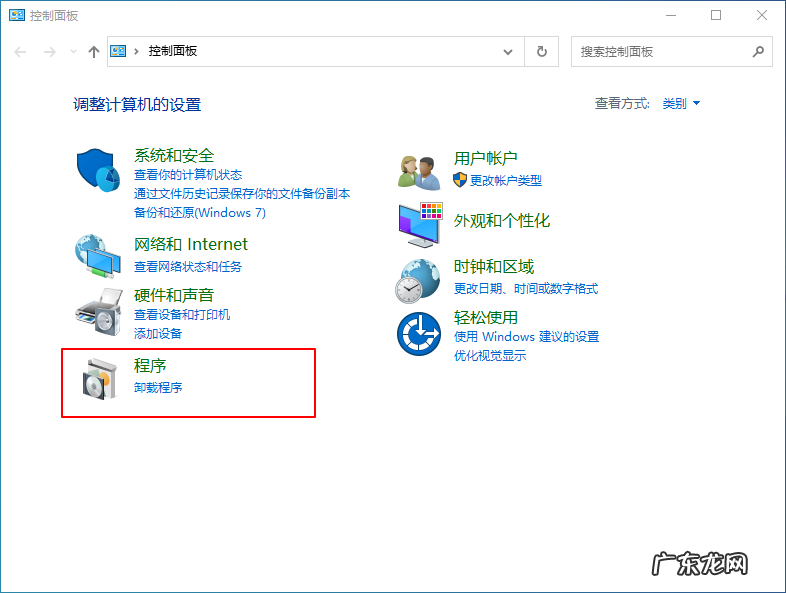Screen dimensions: 786x593
Task: Open 通过文件历史记录保存你的文件备份副本 link
Action: pyautogui.click(x=242, y=193)
